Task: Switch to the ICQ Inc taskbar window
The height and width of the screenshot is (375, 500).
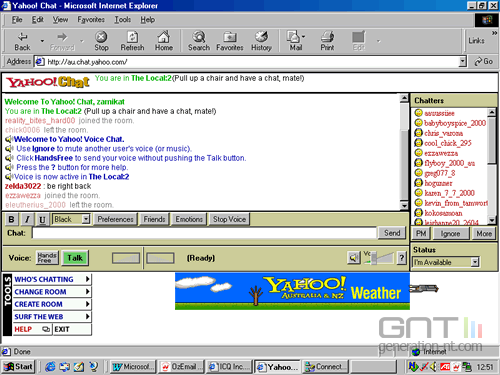Action: pos(230,367)
